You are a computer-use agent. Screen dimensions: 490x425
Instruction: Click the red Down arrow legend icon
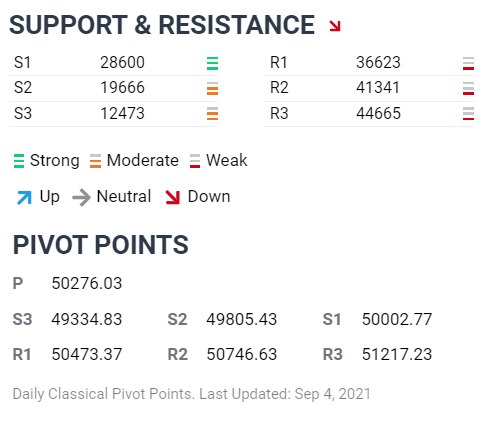click(x=173, y=197)
